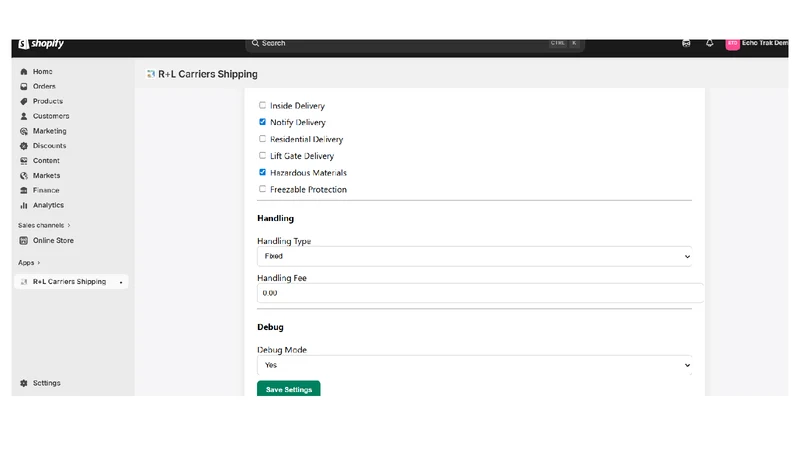Click the Handling Type label
This screenshot has height=450, width=800.
coord(284,241)
